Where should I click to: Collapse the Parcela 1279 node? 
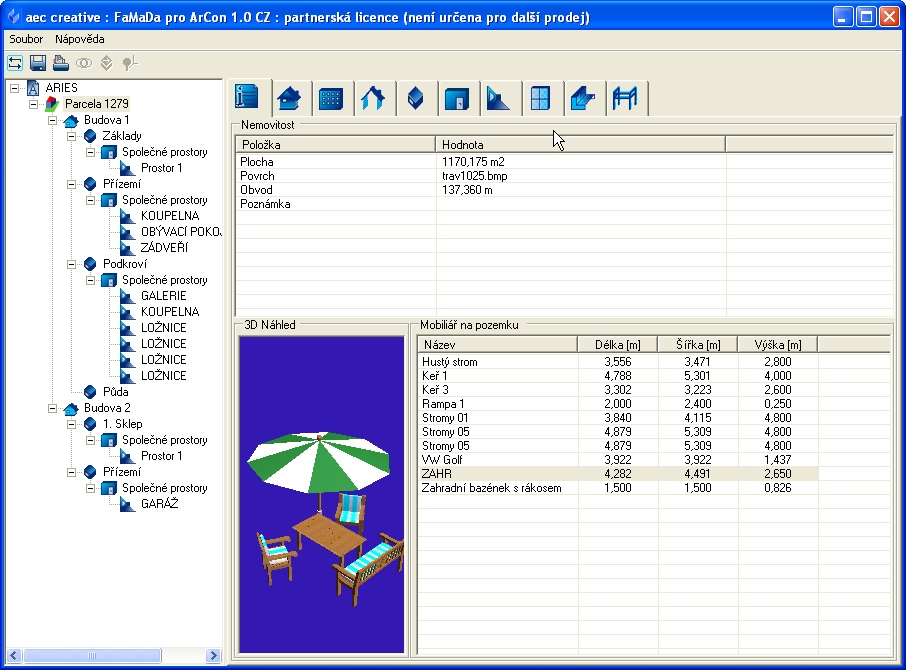pyautogui.click(x=34, y=105)
